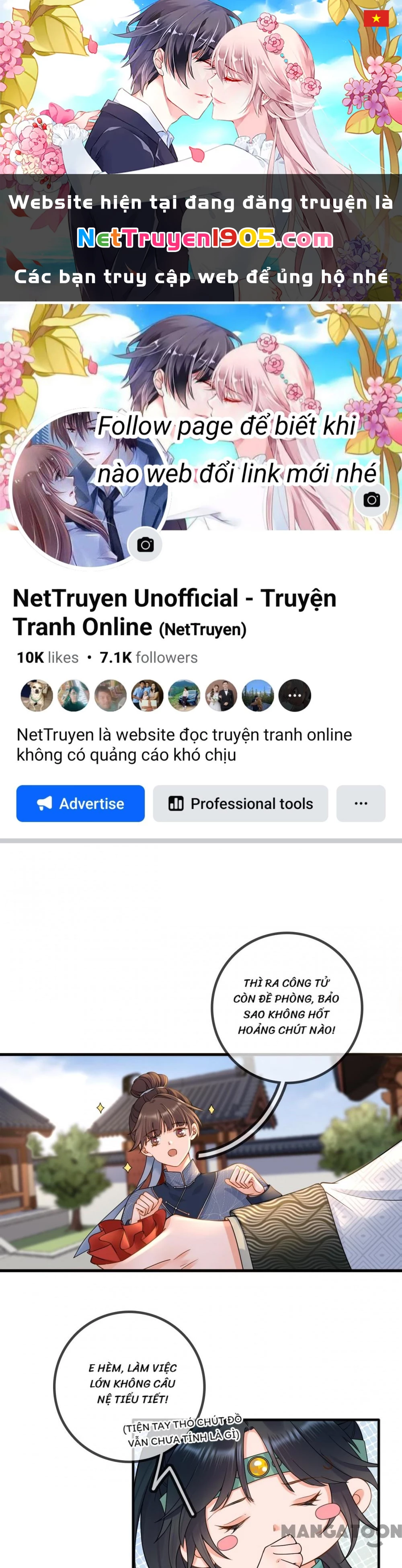Click the 7.1K followers count
Image resolution: width=402 pixels, height=1568 pixels.
[149, 657]
